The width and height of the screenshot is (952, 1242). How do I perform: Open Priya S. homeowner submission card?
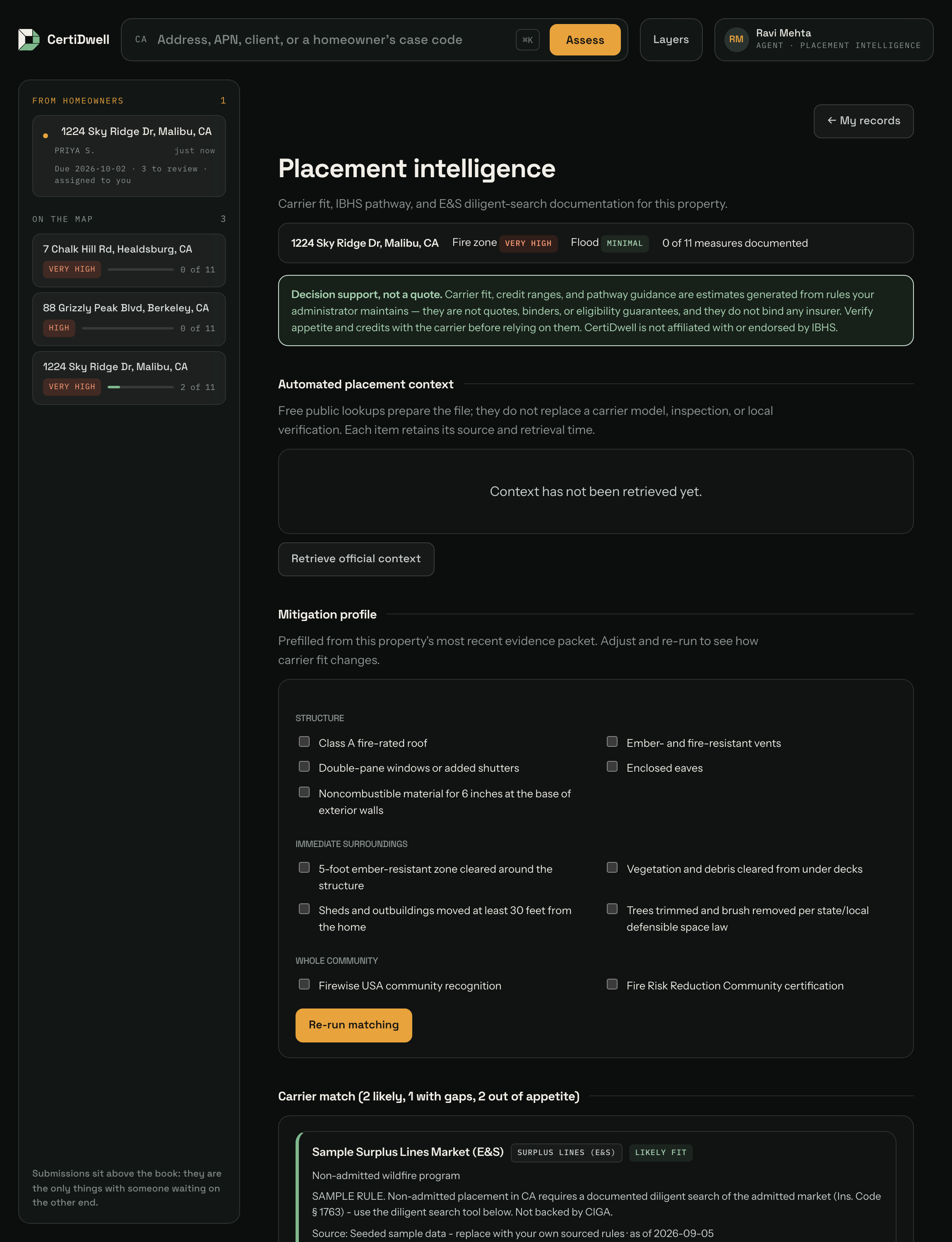click(x=129, y=156)
